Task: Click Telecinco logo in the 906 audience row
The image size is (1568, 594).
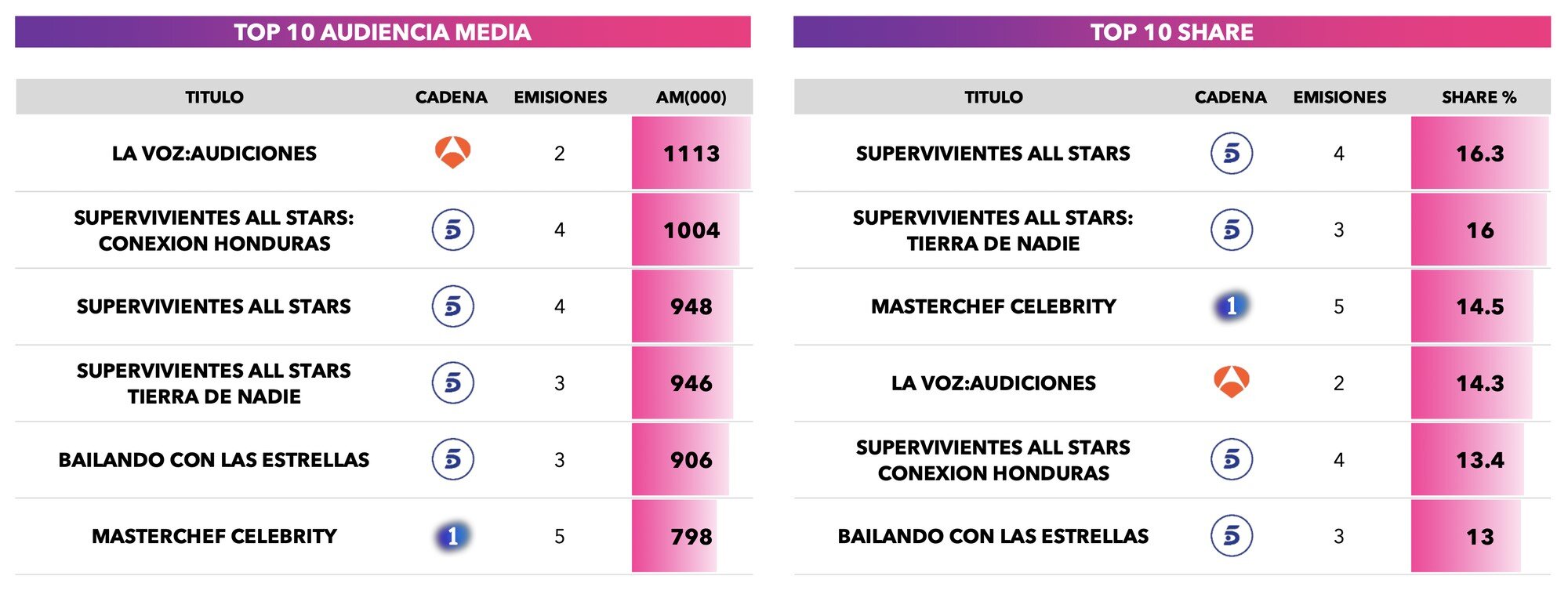Action: [x=452, y=459]
